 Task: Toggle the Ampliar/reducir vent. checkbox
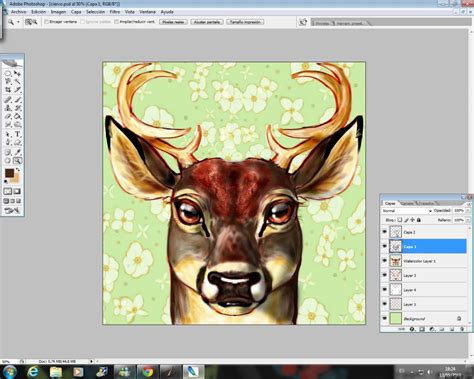[x=116, y=22]
